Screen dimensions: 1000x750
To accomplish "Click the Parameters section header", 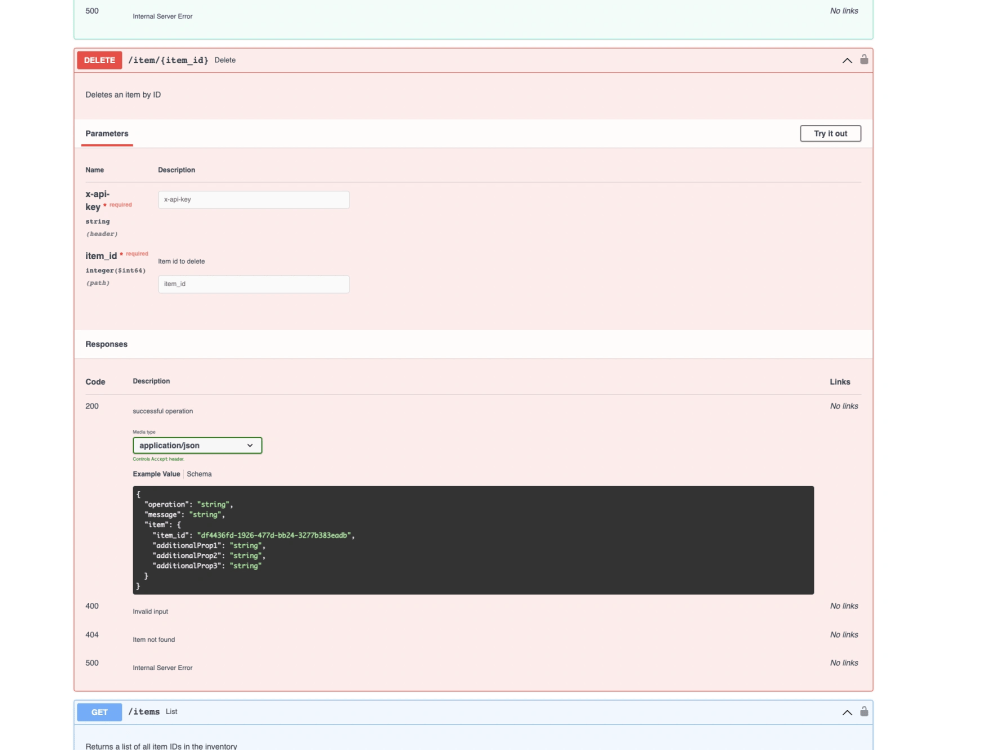I will (108, 133).
